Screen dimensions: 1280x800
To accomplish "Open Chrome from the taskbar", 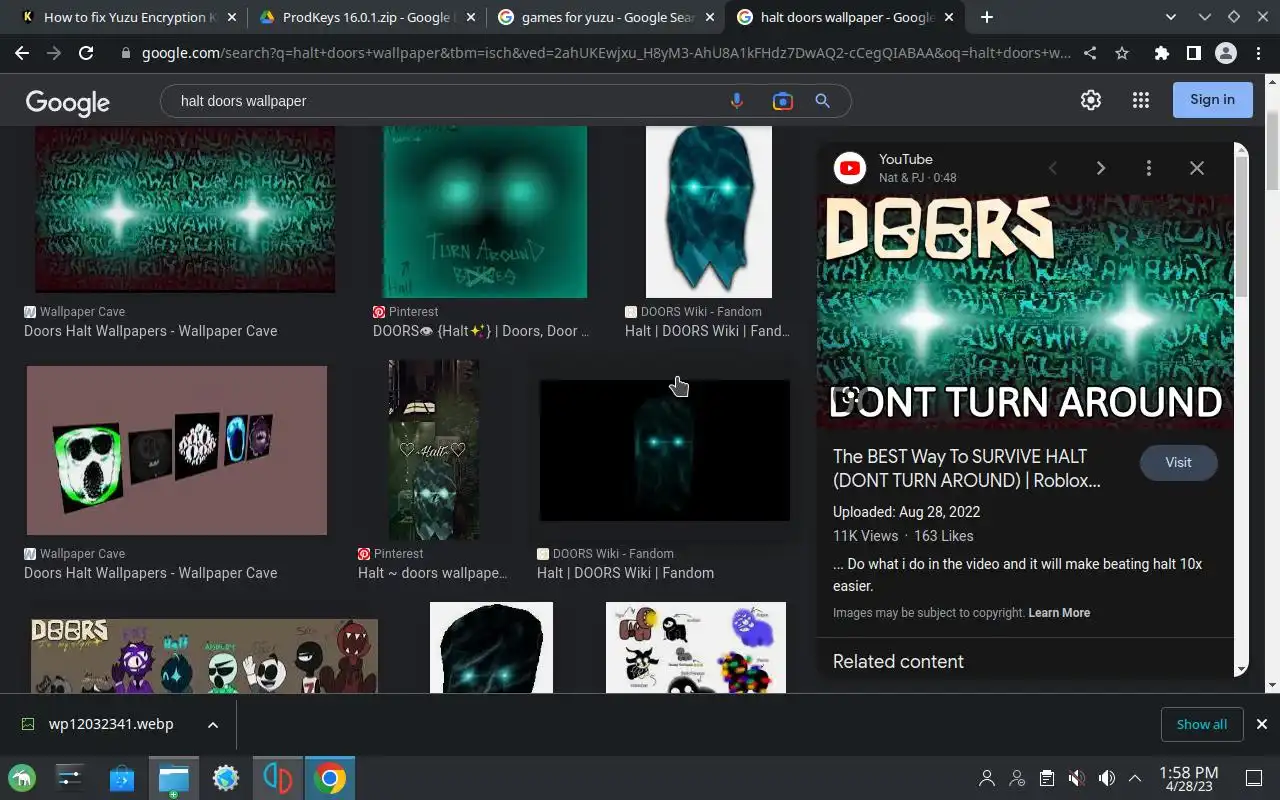I will pos(330,778).
